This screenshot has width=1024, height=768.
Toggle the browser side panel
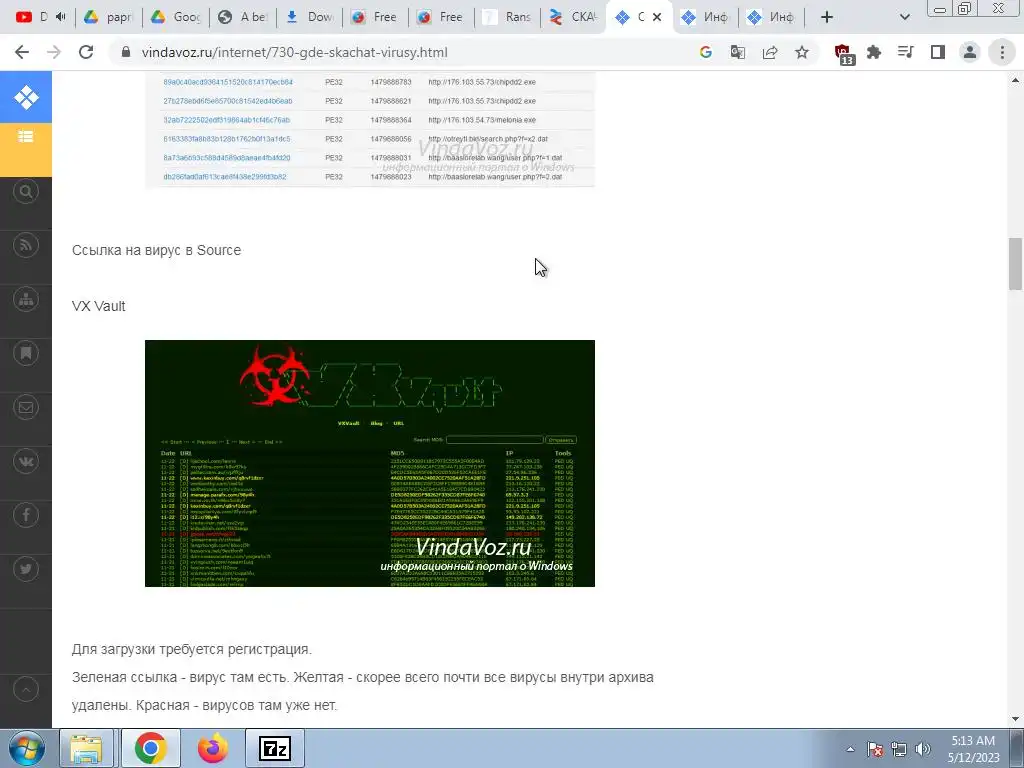click(x=938, y=52)
